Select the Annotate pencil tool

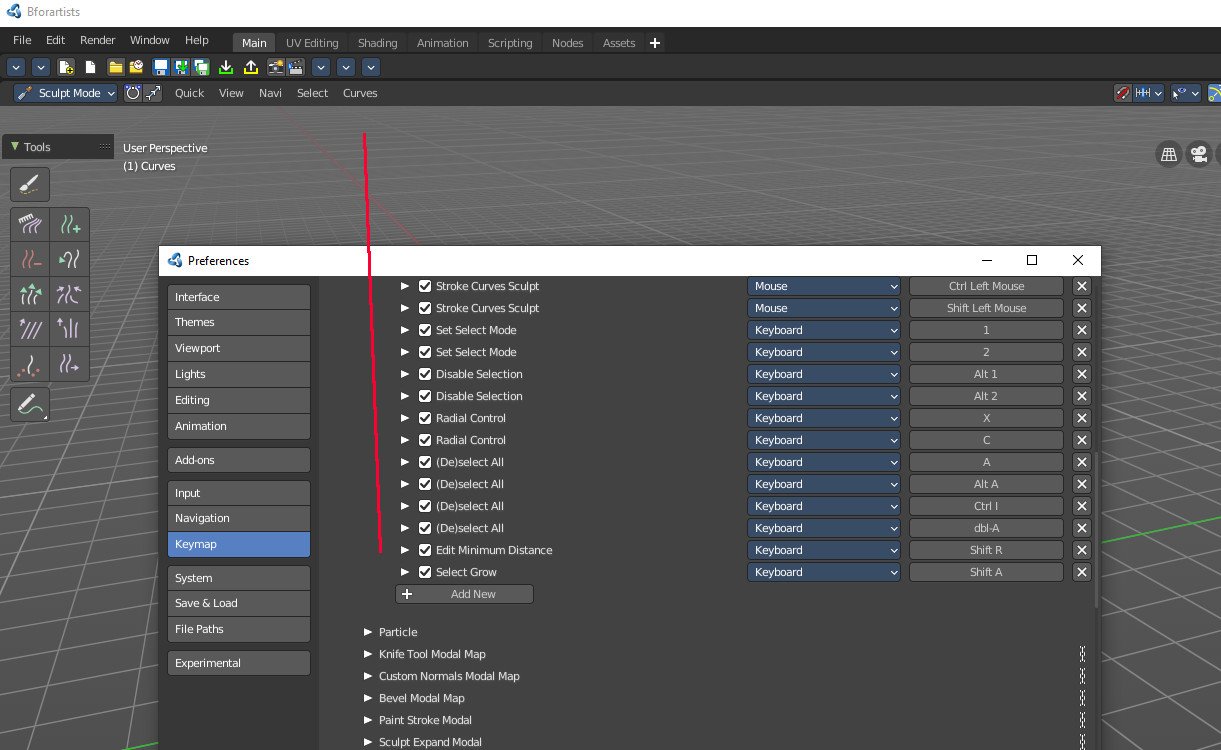(x=30, y=405)
